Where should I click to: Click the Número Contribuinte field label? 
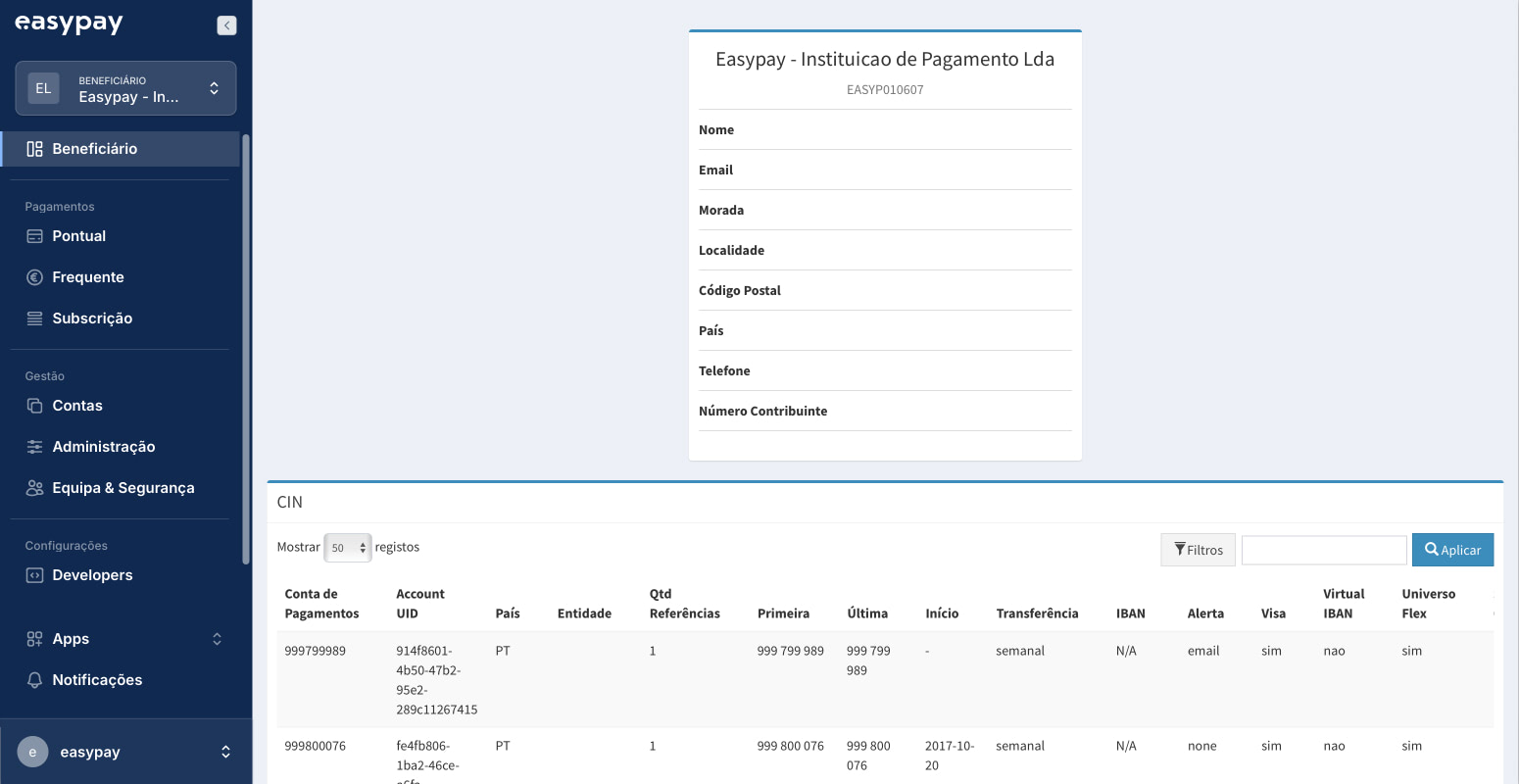762,411
